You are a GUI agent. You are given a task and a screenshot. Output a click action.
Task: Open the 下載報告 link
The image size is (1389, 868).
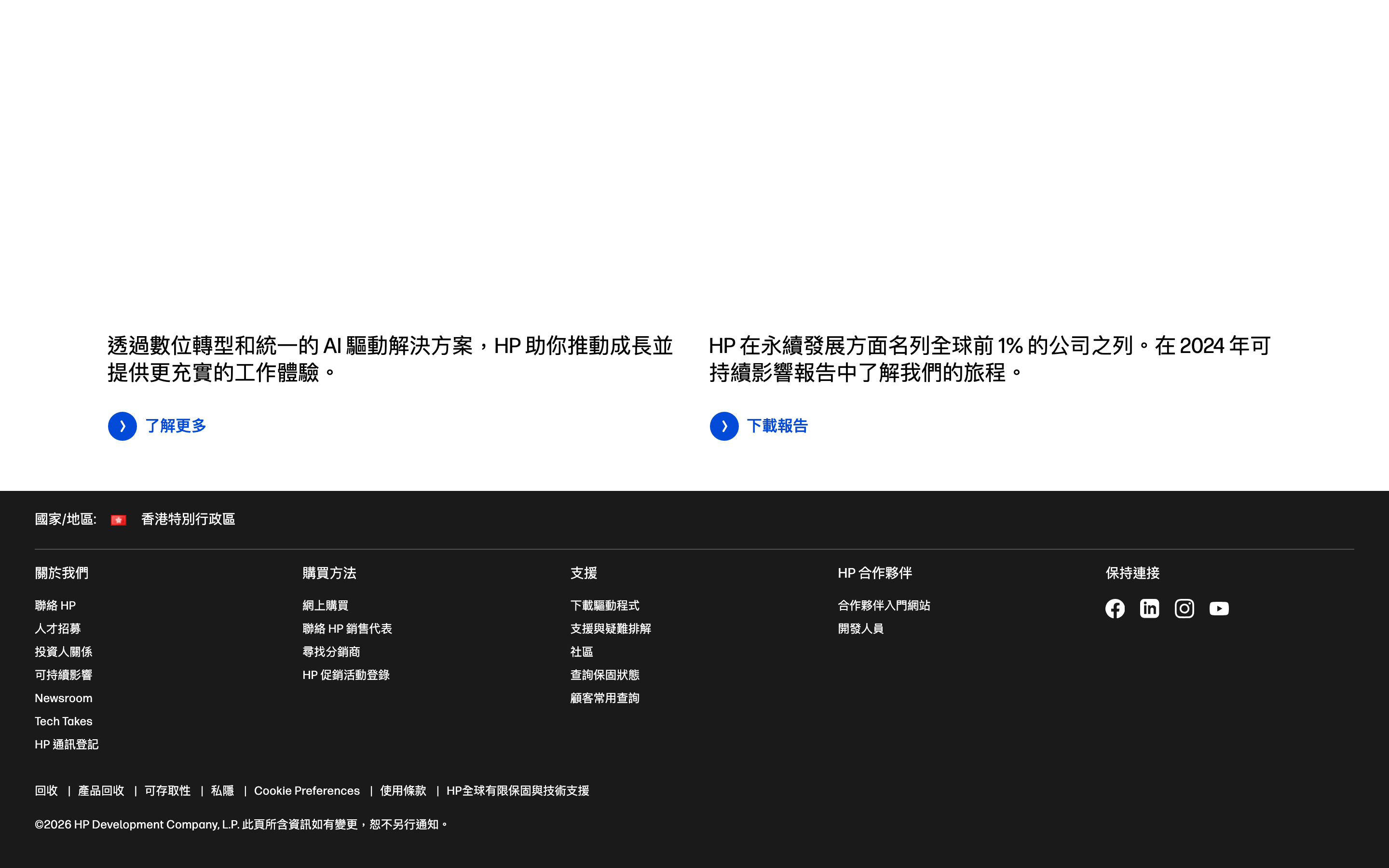[x=777, y=426]
